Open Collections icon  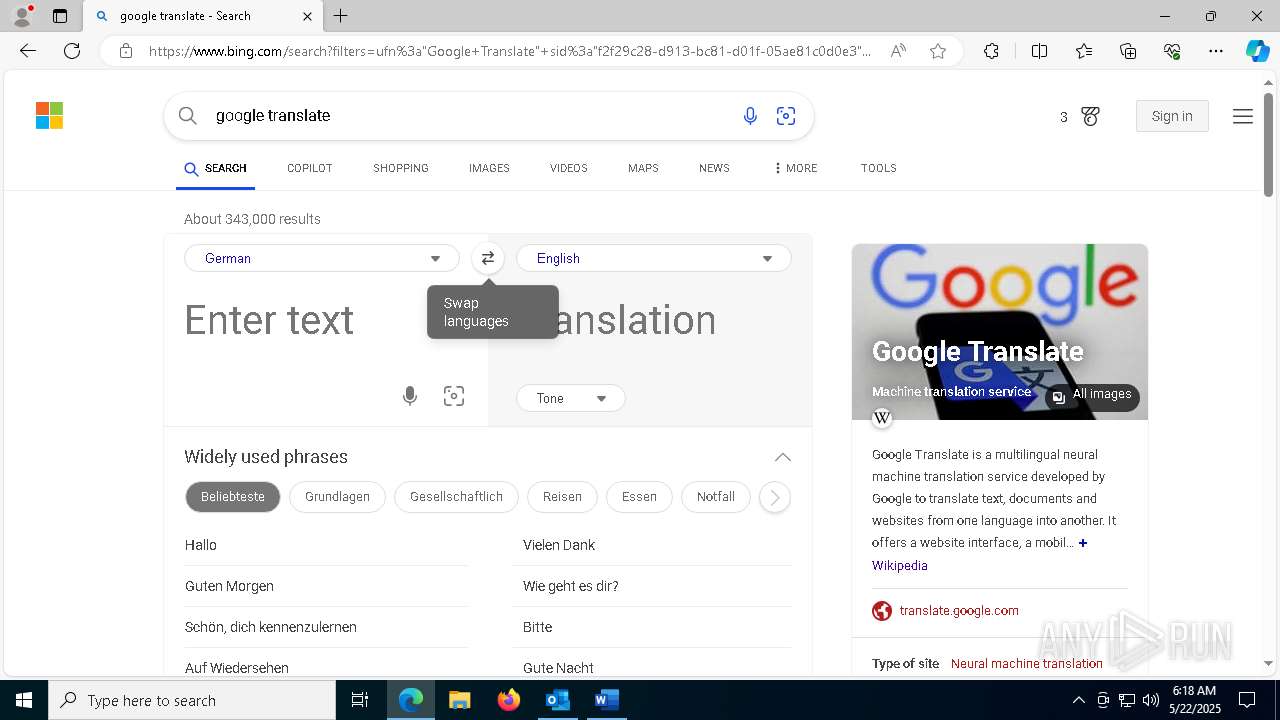pyautogui.click(x=1128, y=51)
